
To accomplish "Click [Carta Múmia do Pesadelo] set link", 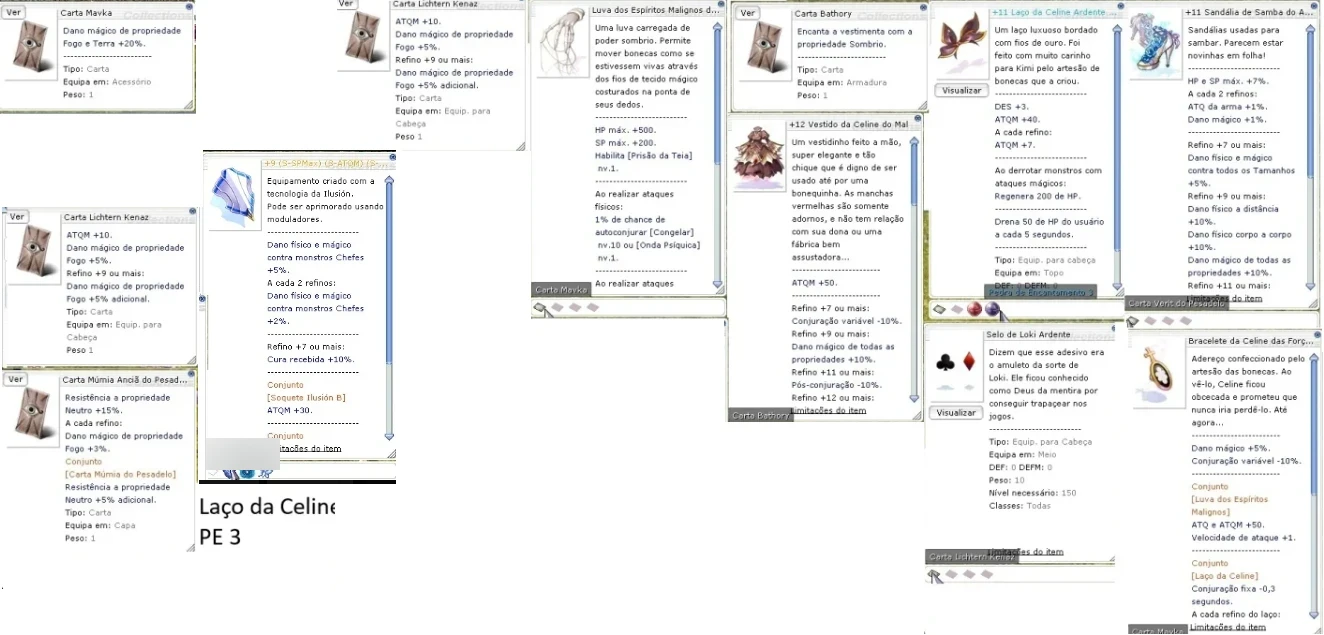I will 120,474.
